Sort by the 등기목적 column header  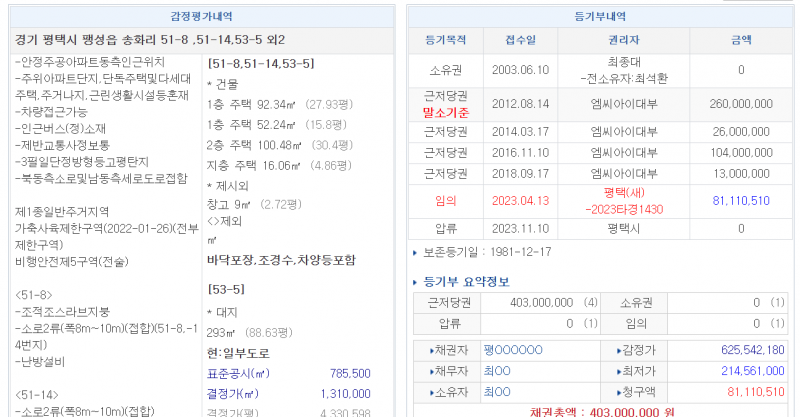click(x=446, y=40)
